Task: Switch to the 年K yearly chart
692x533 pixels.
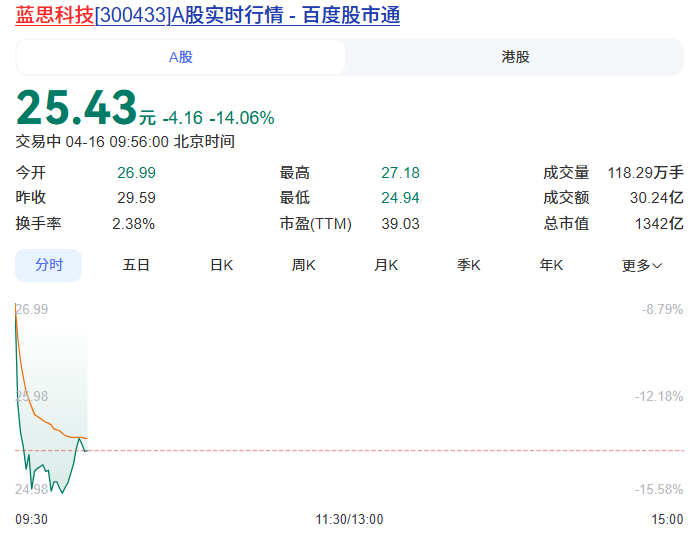Action: pos(551,265)
